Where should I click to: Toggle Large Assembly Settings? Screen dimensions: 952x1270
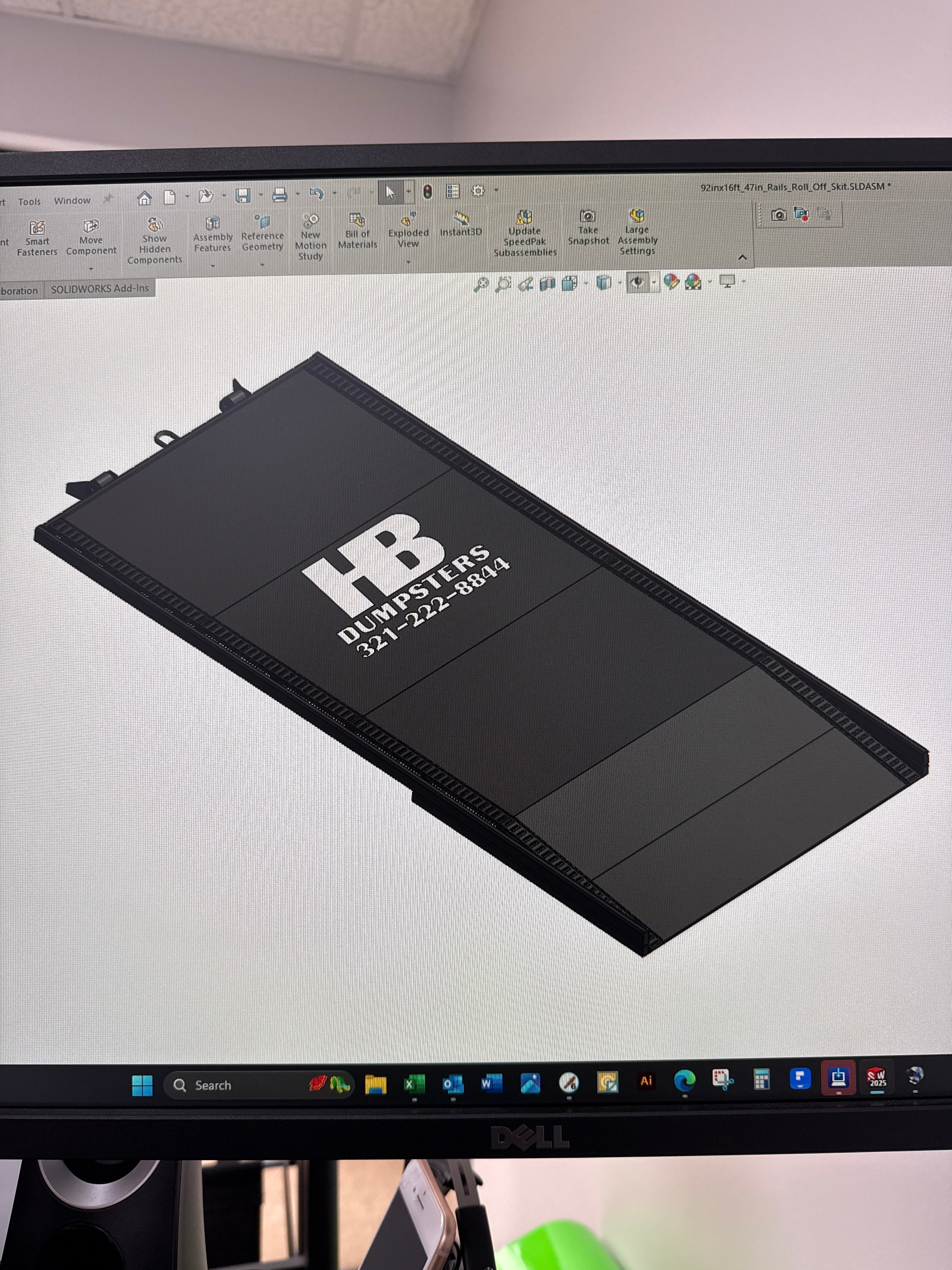click(637, 232)
